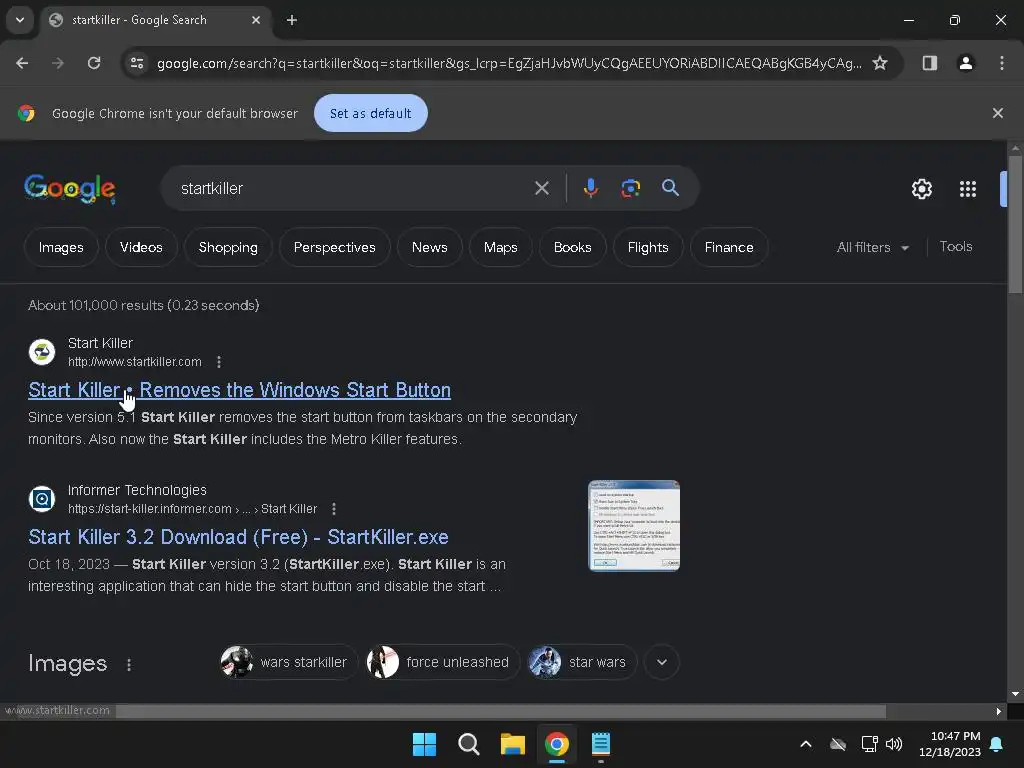Focus the startkiller search field

(353, 188)
